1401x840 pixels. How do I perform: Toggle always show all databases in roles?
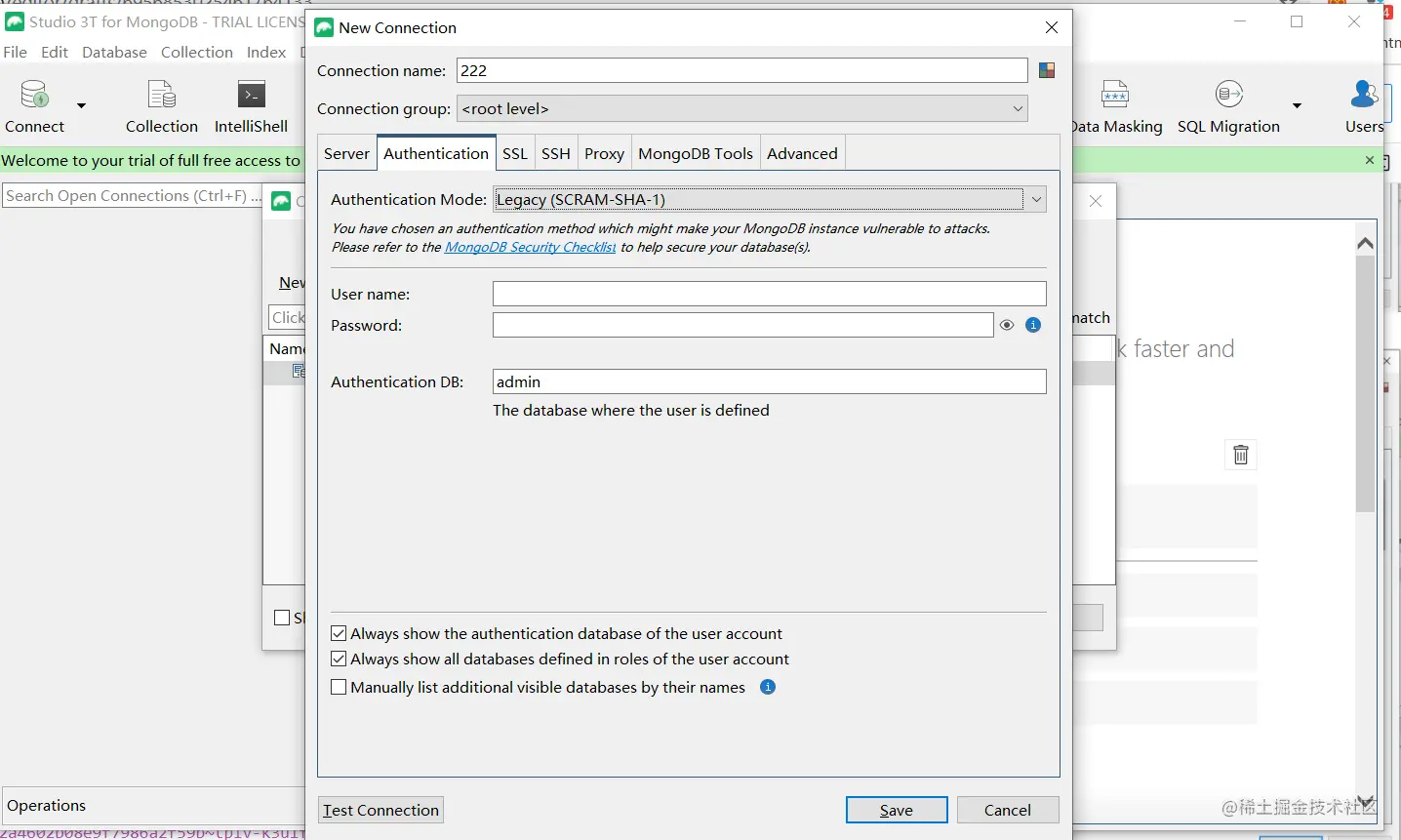[339, 659]
